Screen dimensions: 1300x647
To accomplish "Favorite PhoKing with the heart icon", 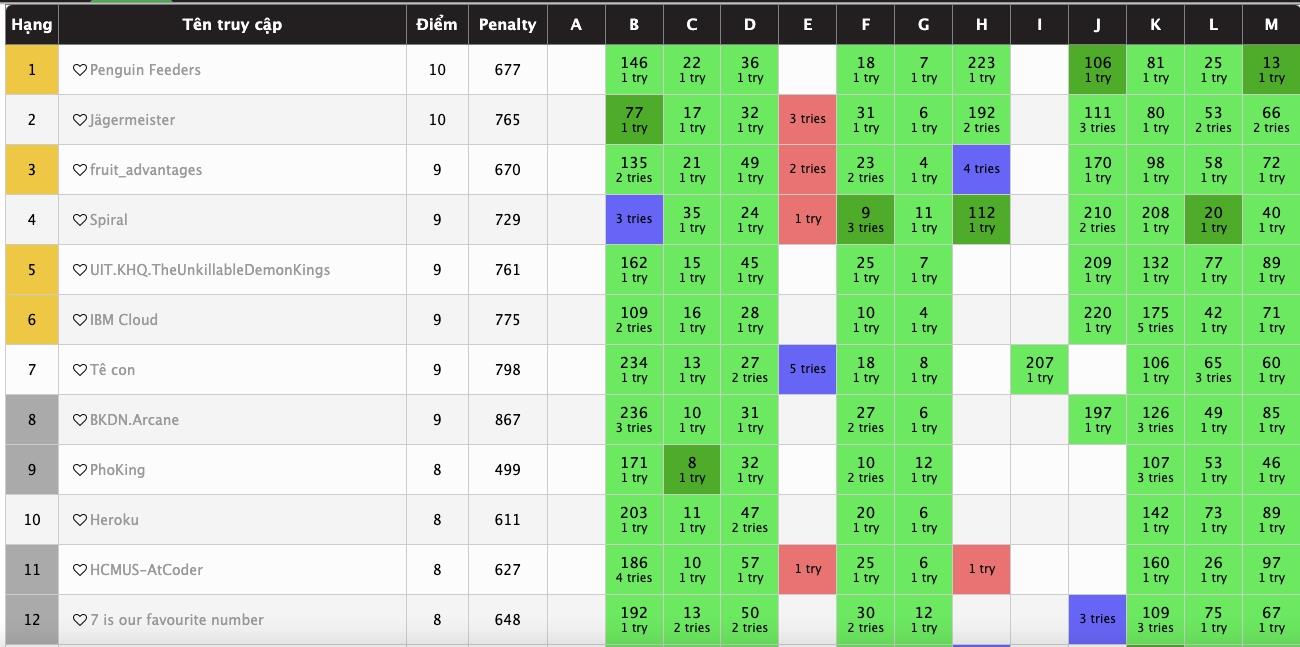I will coord(80,470).
